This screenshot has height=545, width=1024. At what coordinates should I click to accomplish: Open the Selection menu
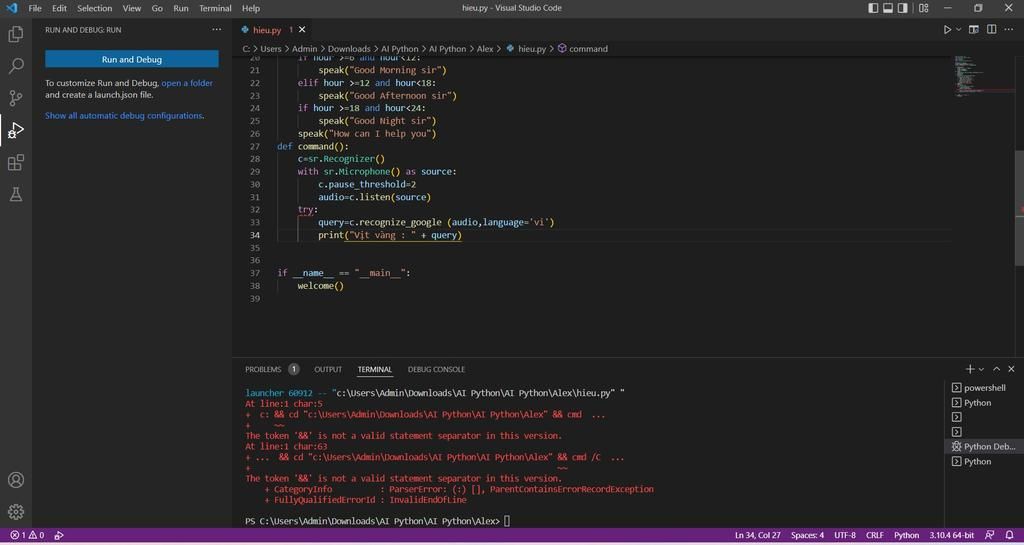(95, 8)
